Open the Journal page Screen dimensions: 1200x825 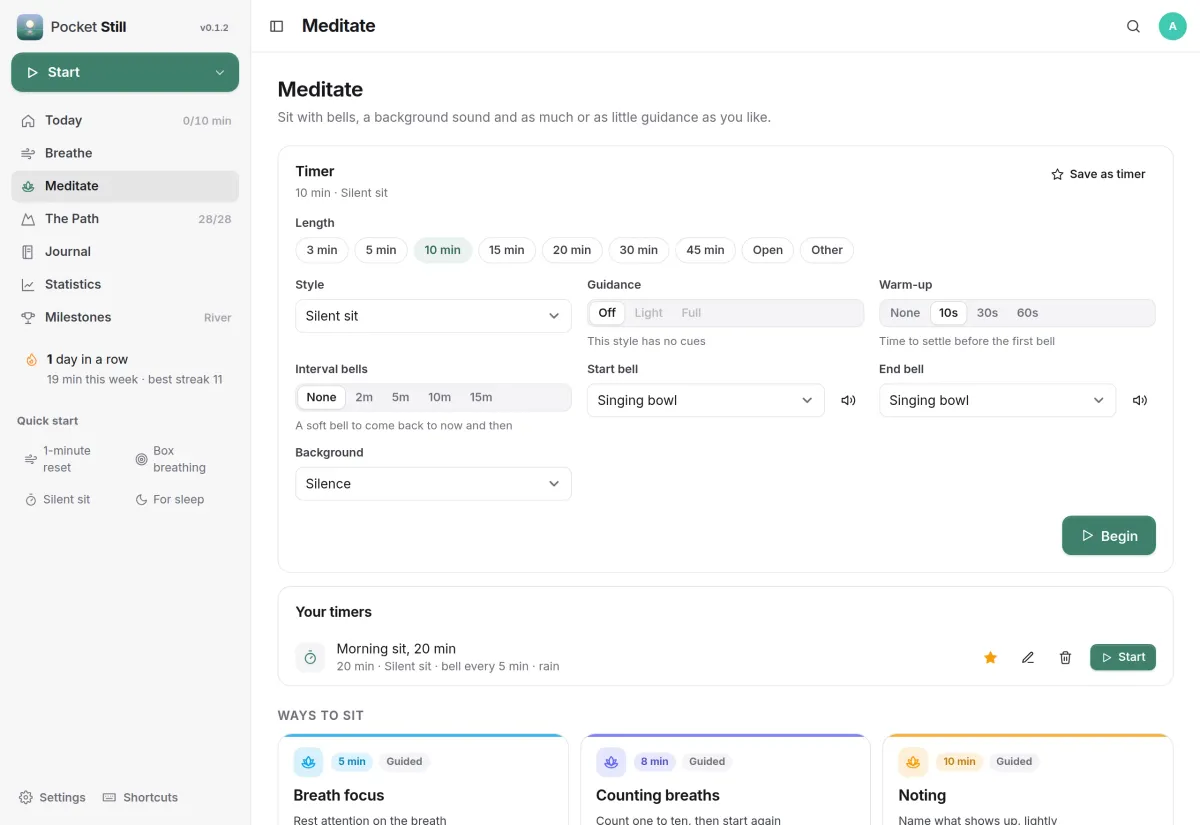click(125, 252)
